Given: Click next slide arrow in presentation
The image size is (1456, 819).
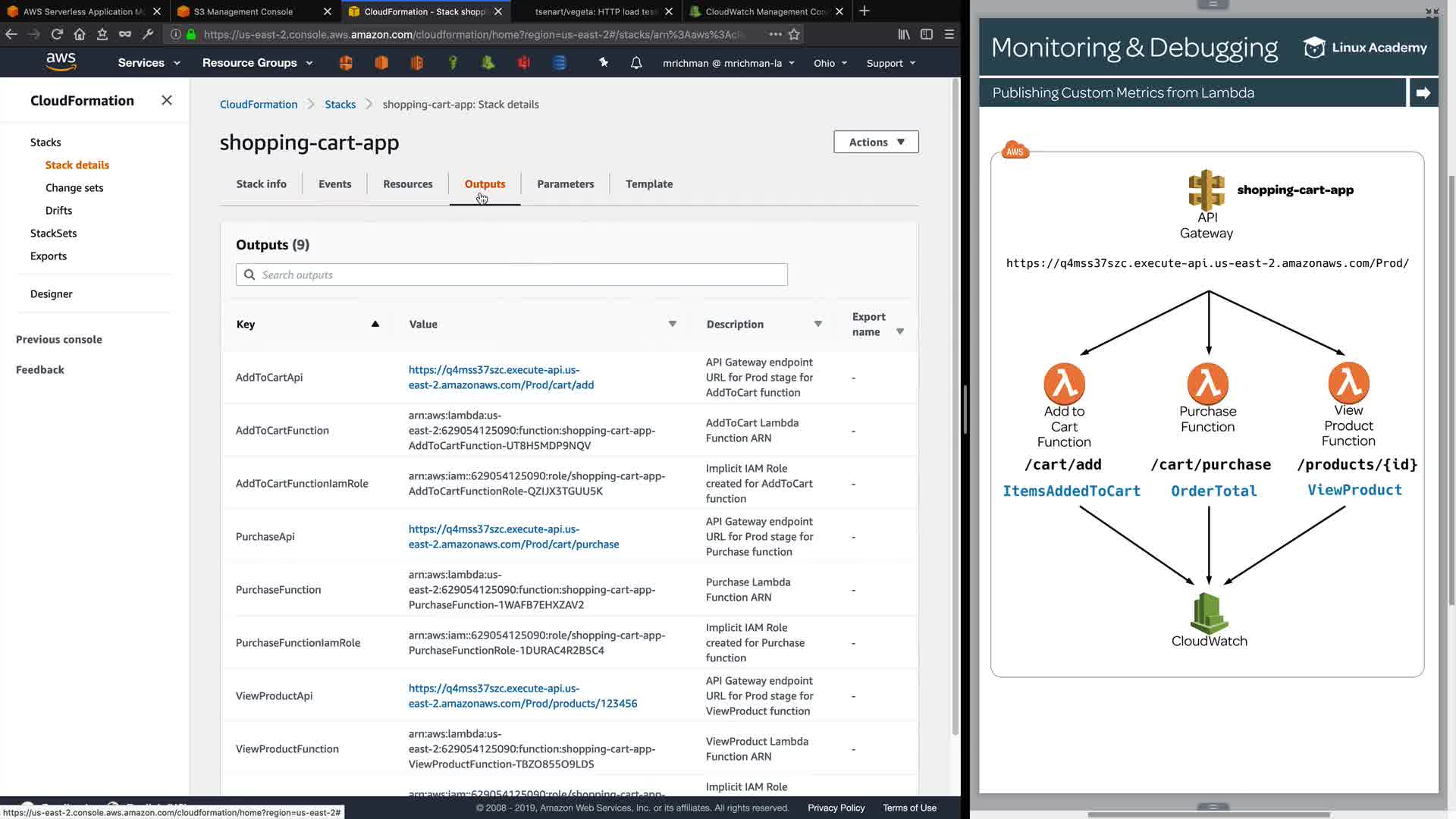Looking at the screenshot, I should [1423, 93].
